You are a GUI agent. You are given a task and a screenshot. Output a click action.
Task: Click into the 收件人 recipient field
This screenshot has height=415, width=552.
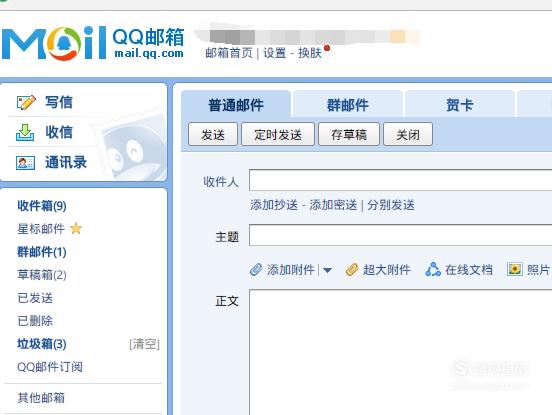(x=400, y=180)
